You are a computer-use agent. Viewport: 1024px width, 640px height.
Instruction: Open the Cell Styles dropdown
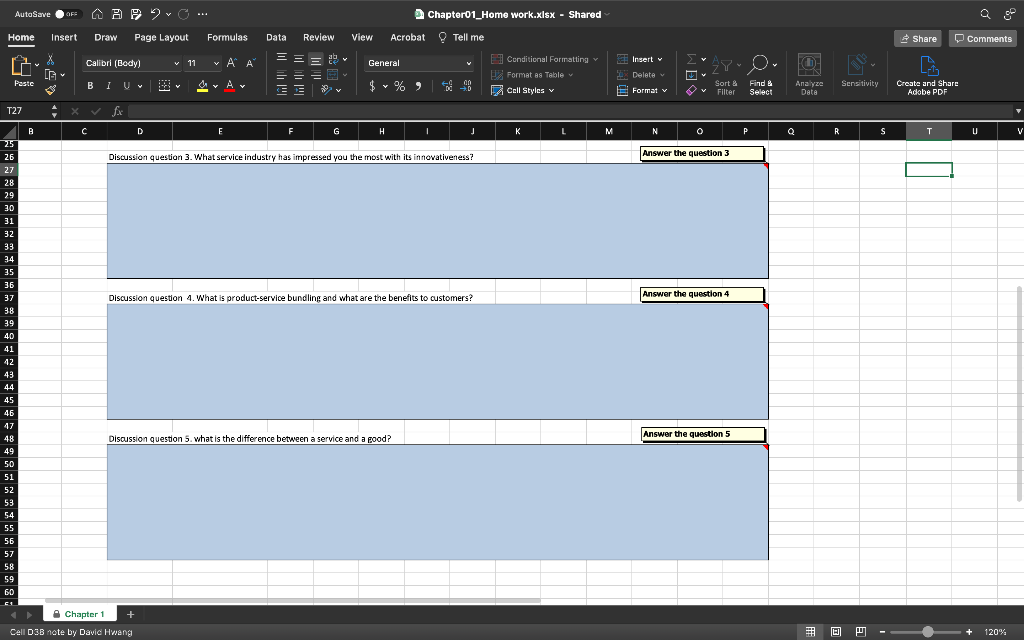click(522, 90)
